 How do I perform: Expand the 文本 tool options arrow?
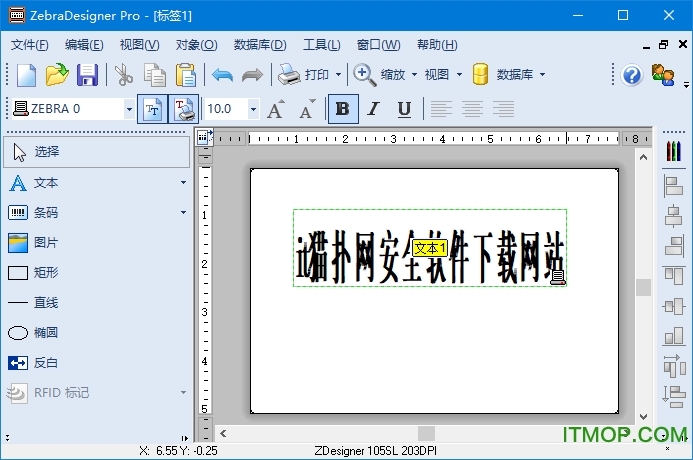coord(183,182)
